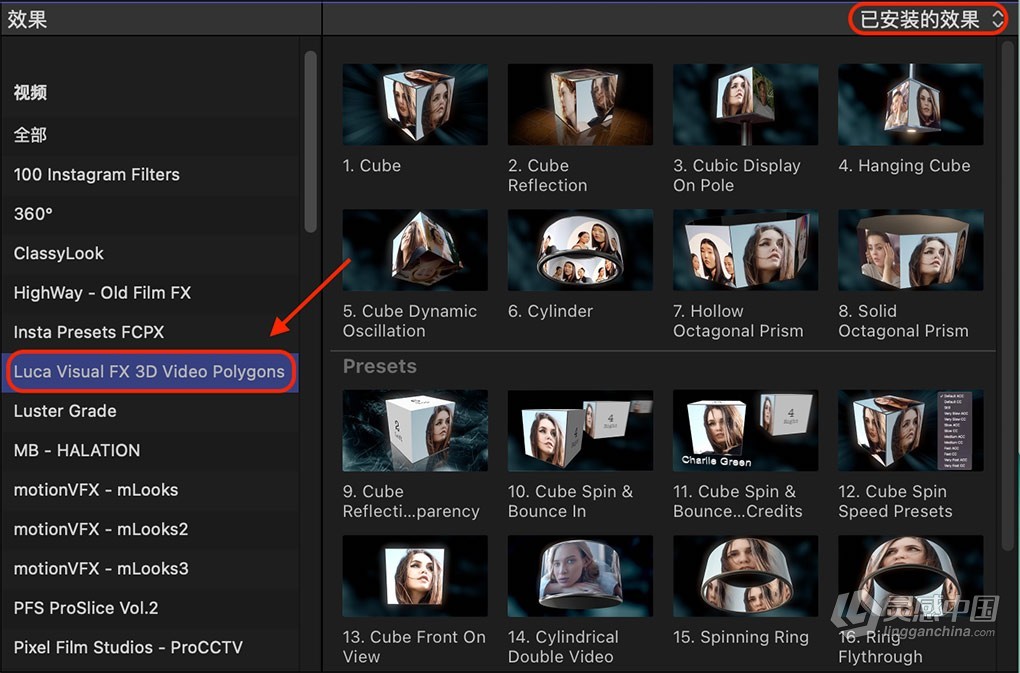The image size is (1020, 673).
Task: Click the 15. Spinning Ring label text
Action: point(741,637)
